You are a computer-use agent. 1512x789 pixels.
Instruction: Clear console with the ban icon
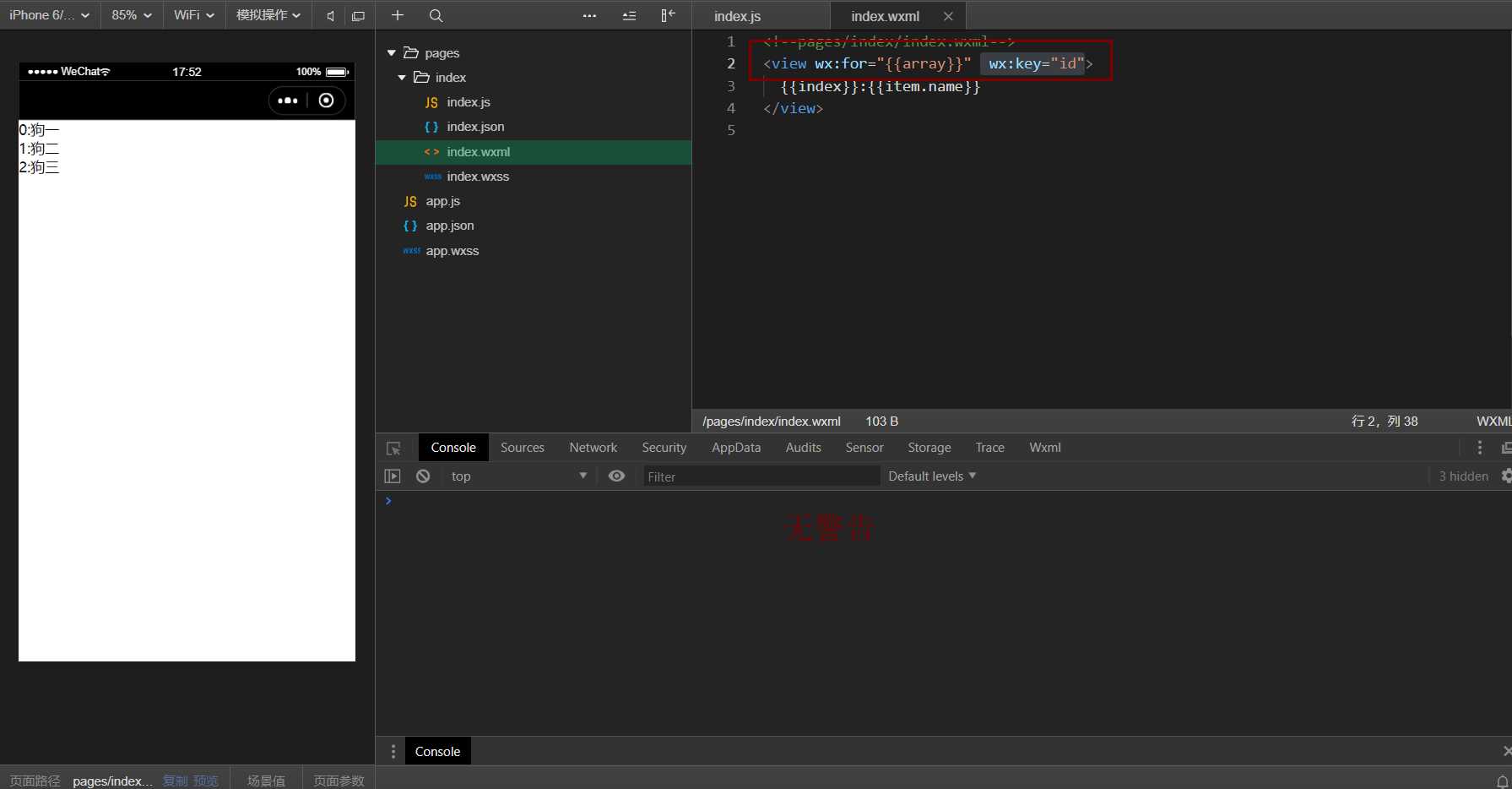click(x=423, y=476)
